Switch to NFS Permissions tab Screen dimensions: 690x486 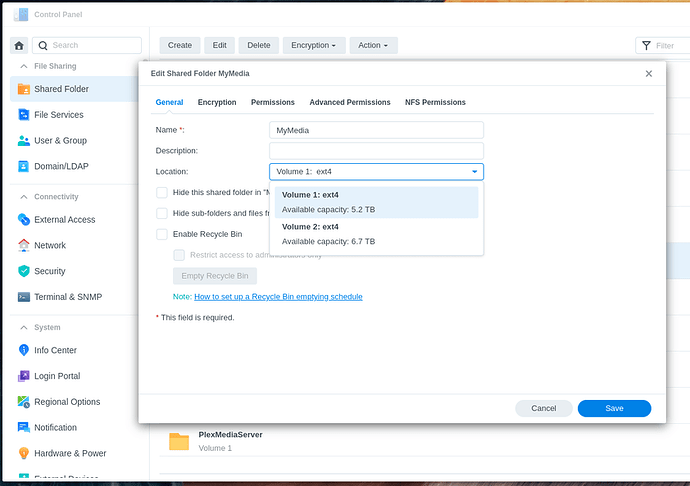[435, 102]
